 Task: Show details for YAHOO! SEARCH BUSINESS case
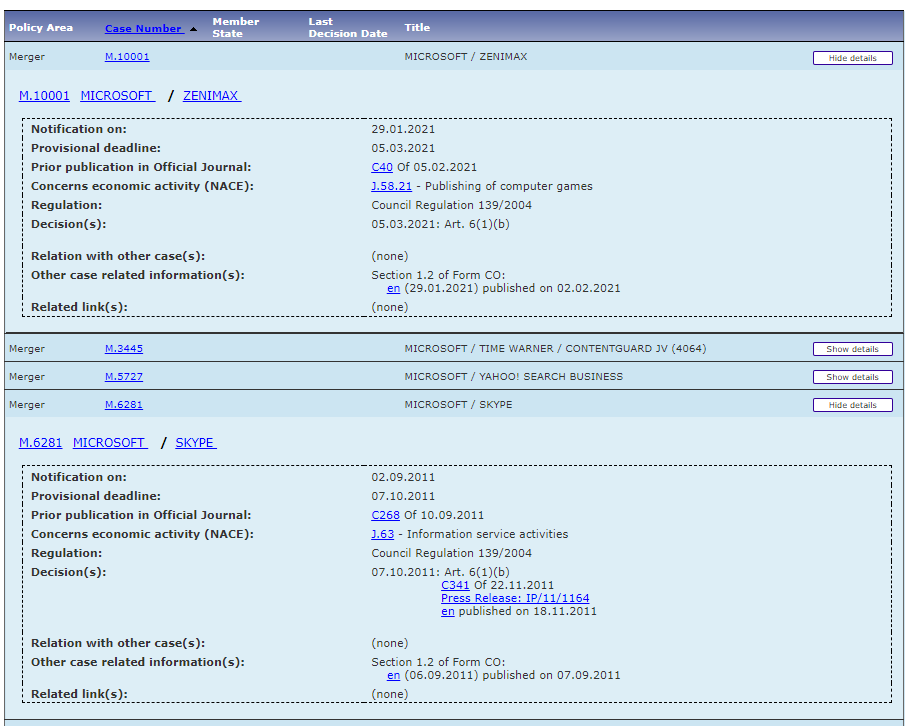click(x=852, y=377)
